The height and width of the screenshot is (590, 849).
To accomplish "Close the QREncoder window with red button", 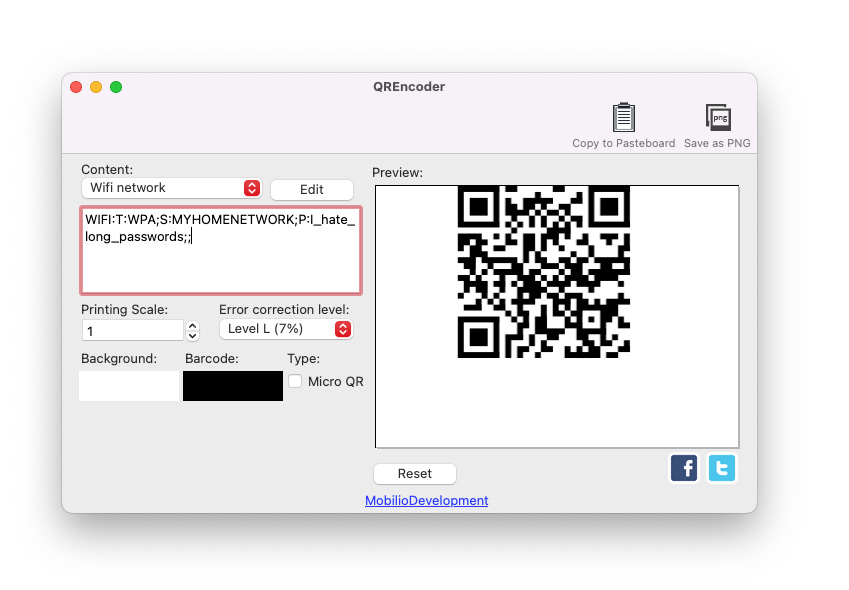I will tap(76, 87).
